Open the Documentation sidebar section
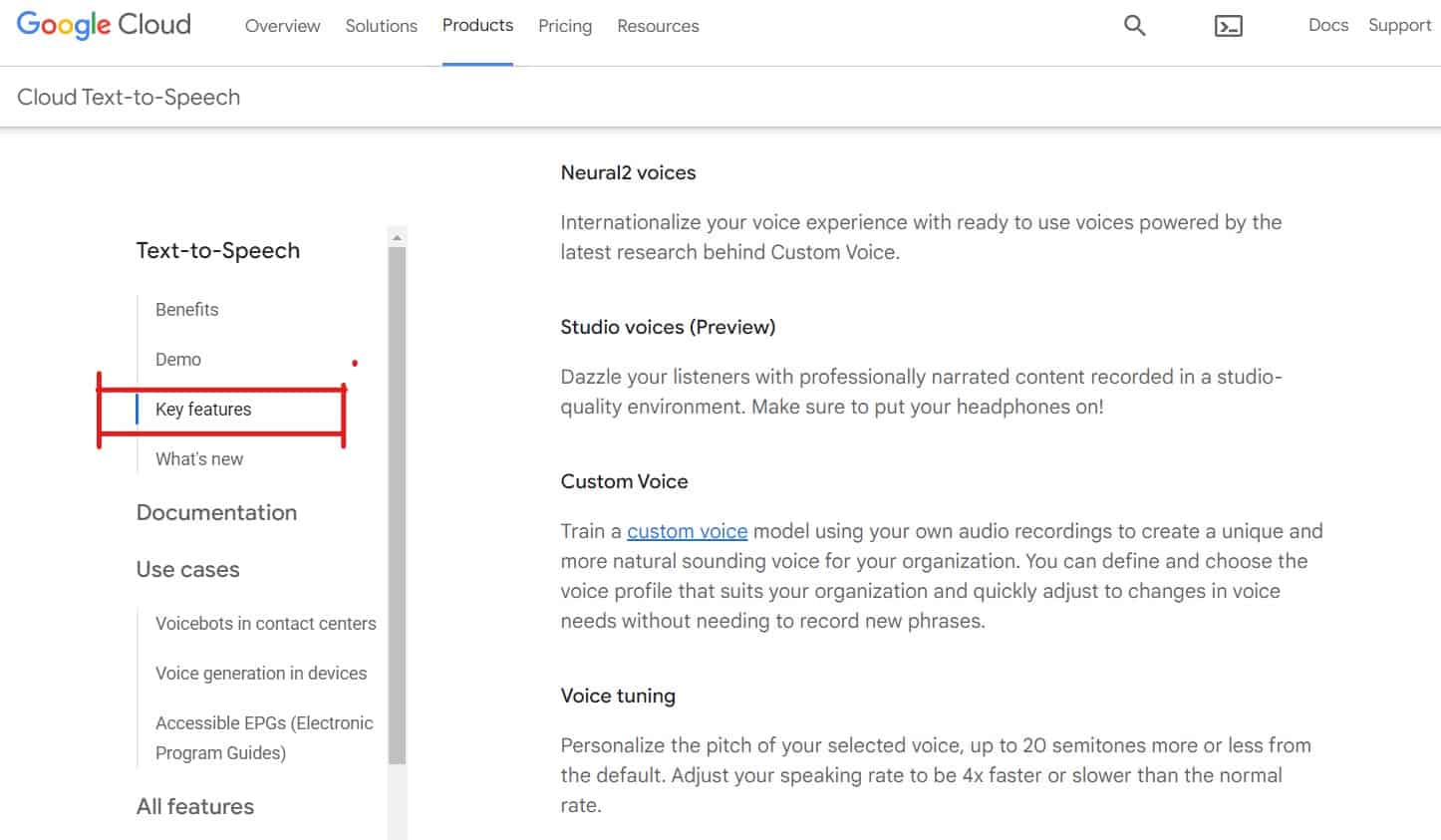1441x840 pixels. coord(216,512)
